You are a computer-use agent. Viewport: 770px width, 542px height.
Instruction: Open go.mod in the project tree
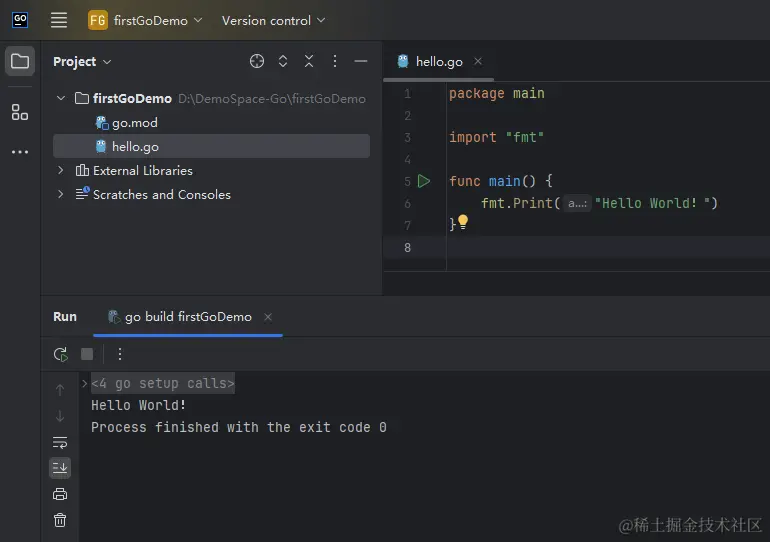click(x=134, y=122)
